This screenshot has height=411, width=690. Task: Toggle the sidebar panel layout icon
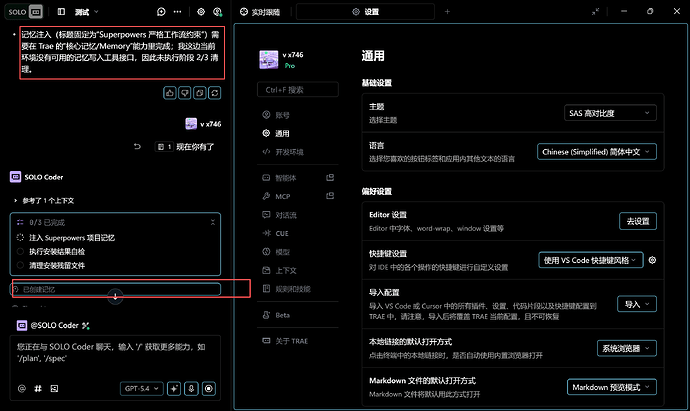(61, 12)
